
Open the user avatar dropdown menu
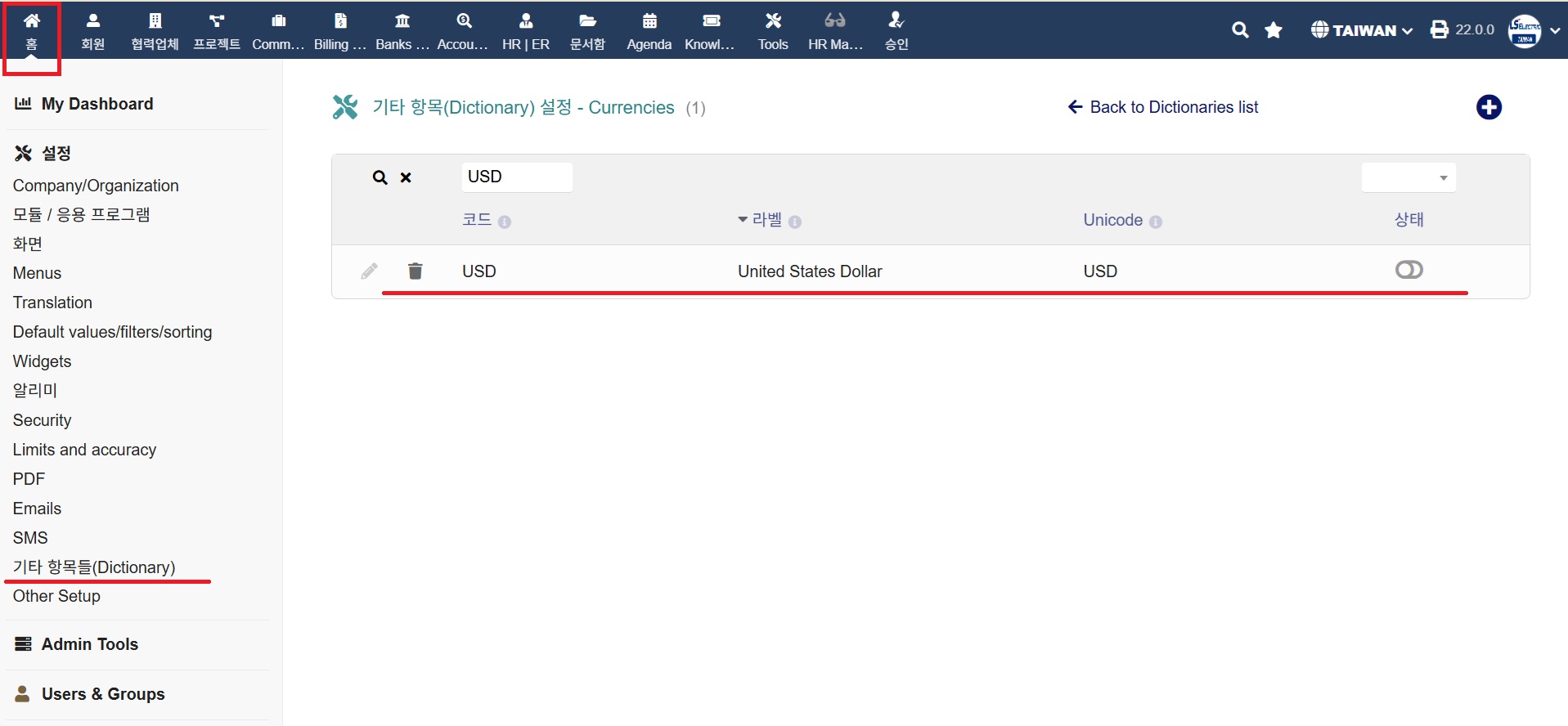(x=1534, y=30)
